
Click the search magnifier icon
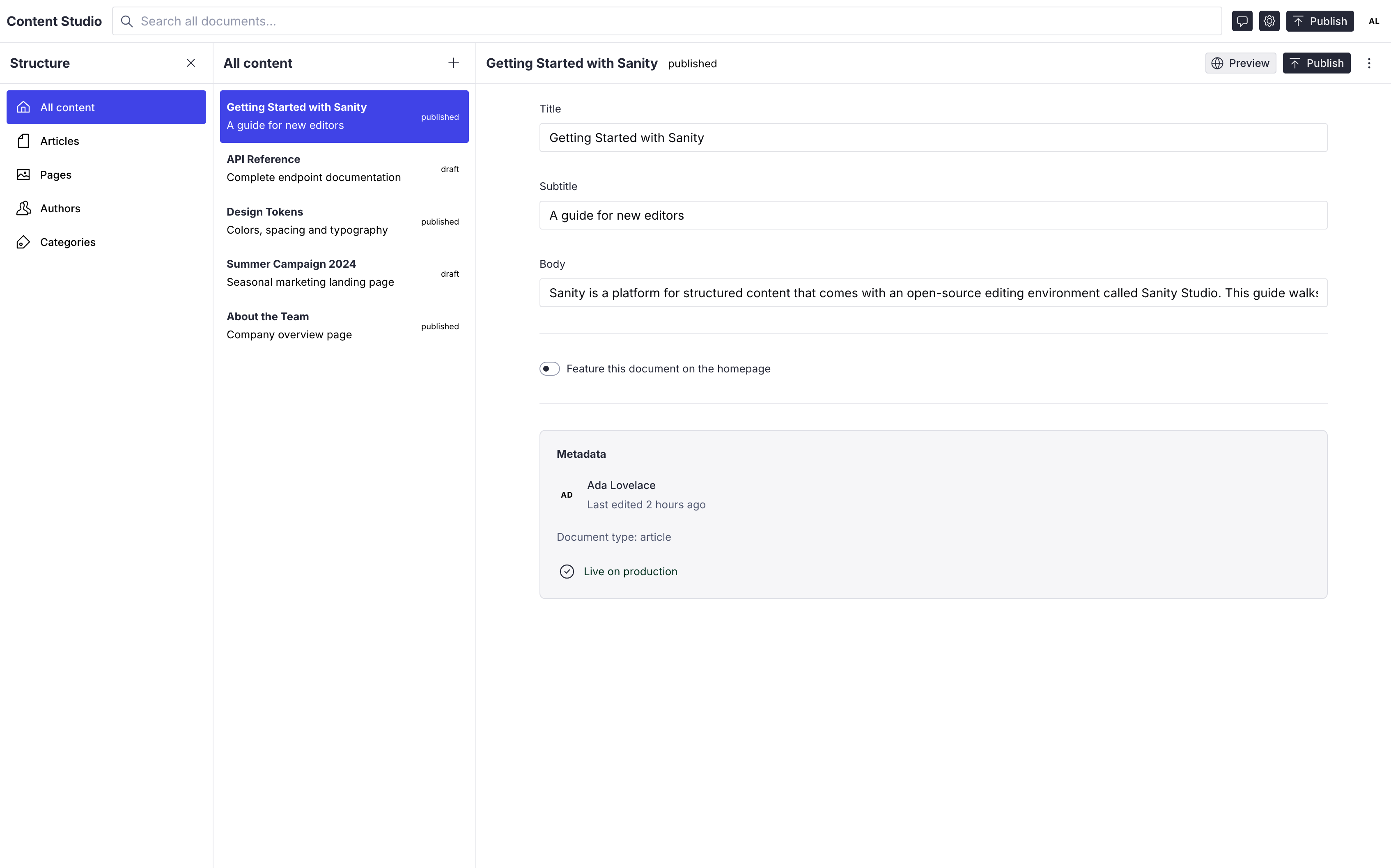coord(127,21)
